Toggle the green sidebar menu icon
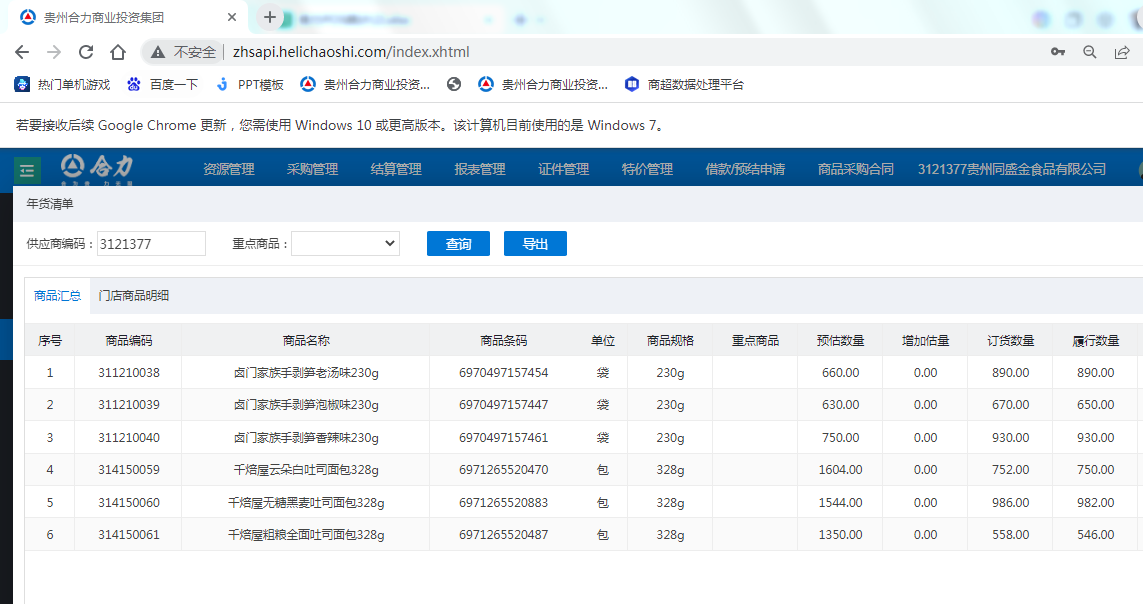1143x604 pixels. [x=27, y=170]
